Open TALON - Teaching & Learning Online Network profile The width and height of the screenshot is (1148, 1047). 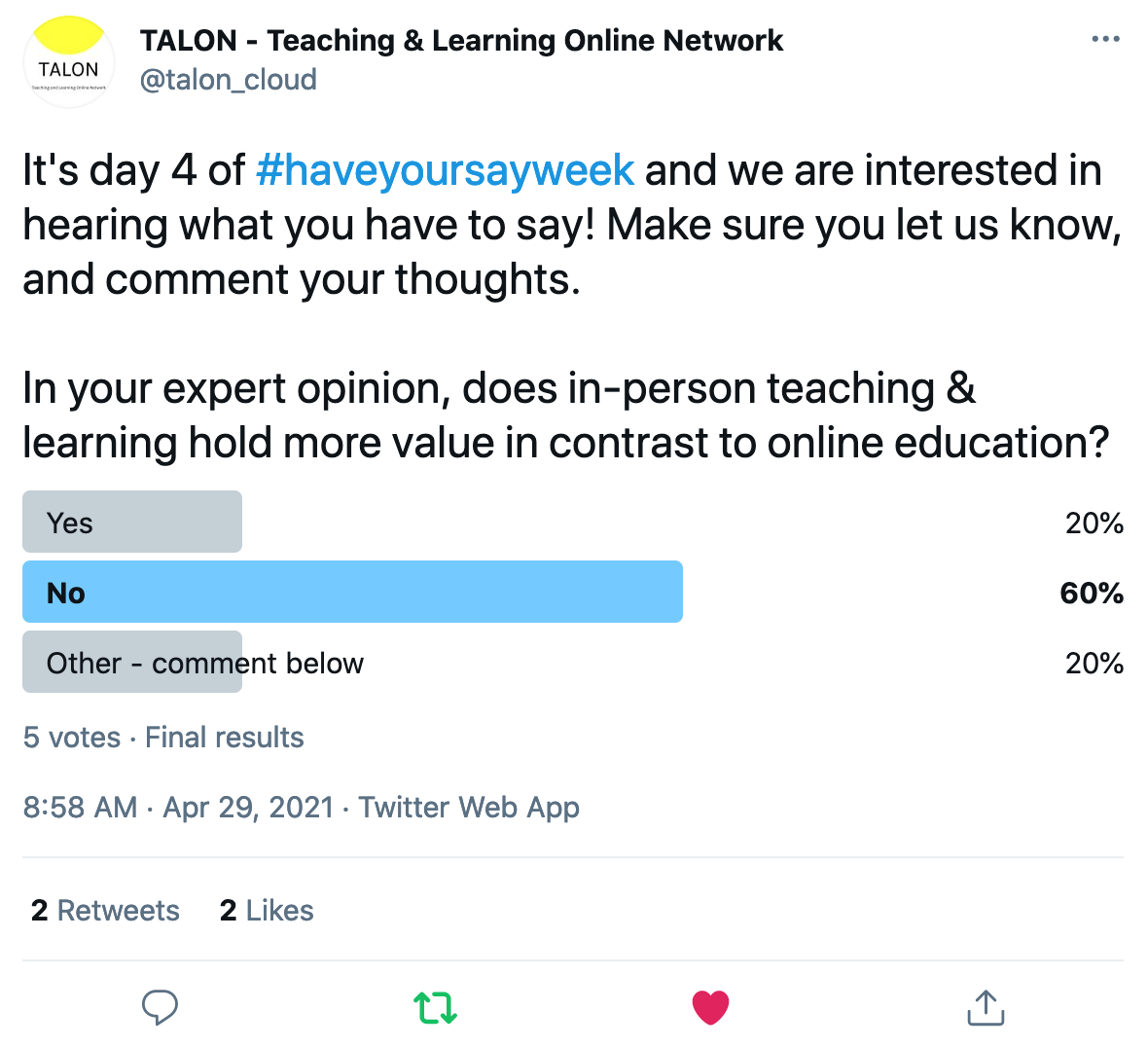click(461, 41)
